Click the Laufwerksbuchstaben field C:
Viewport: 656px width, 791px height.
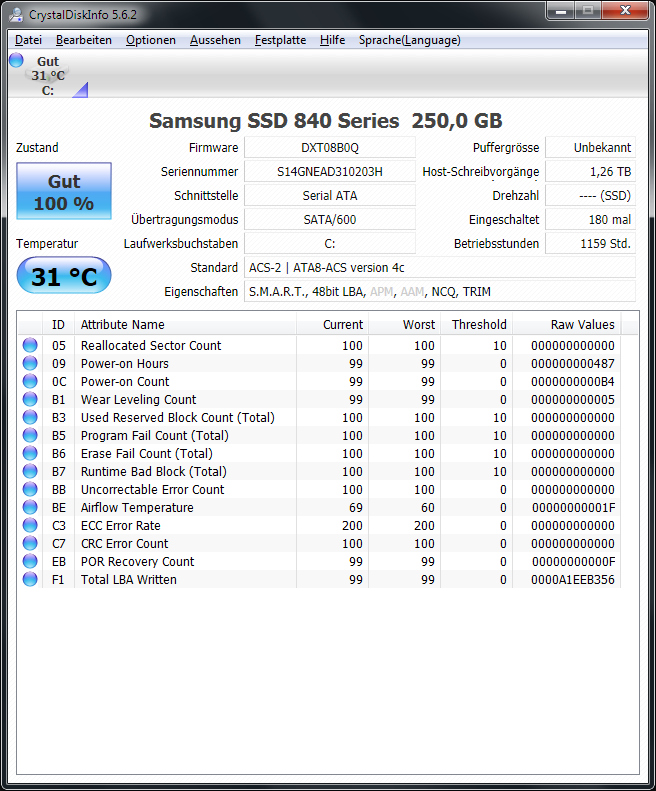(330, 243)
